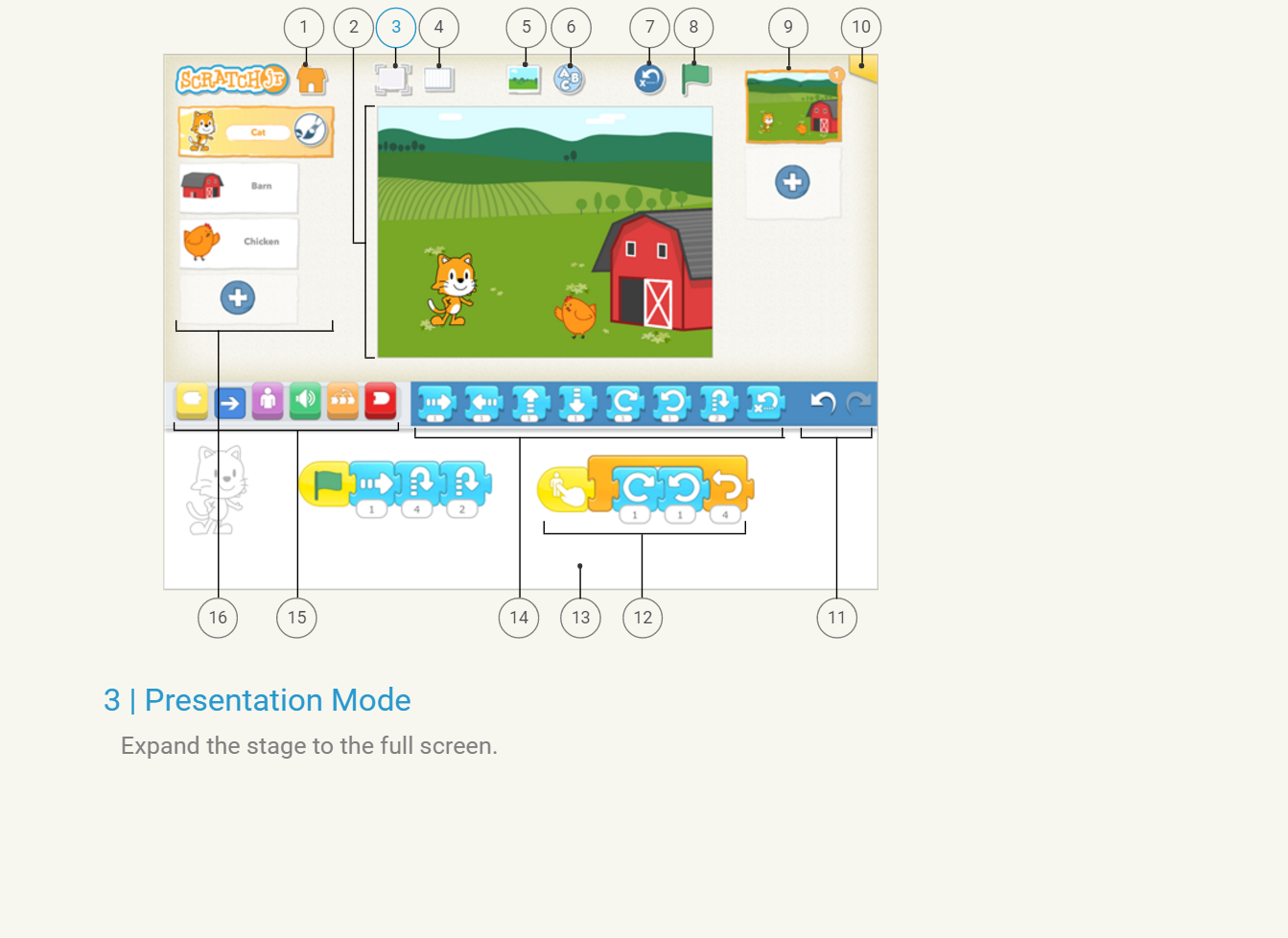
Task: Click the Hop block with value 2
Action: [465, 488]
